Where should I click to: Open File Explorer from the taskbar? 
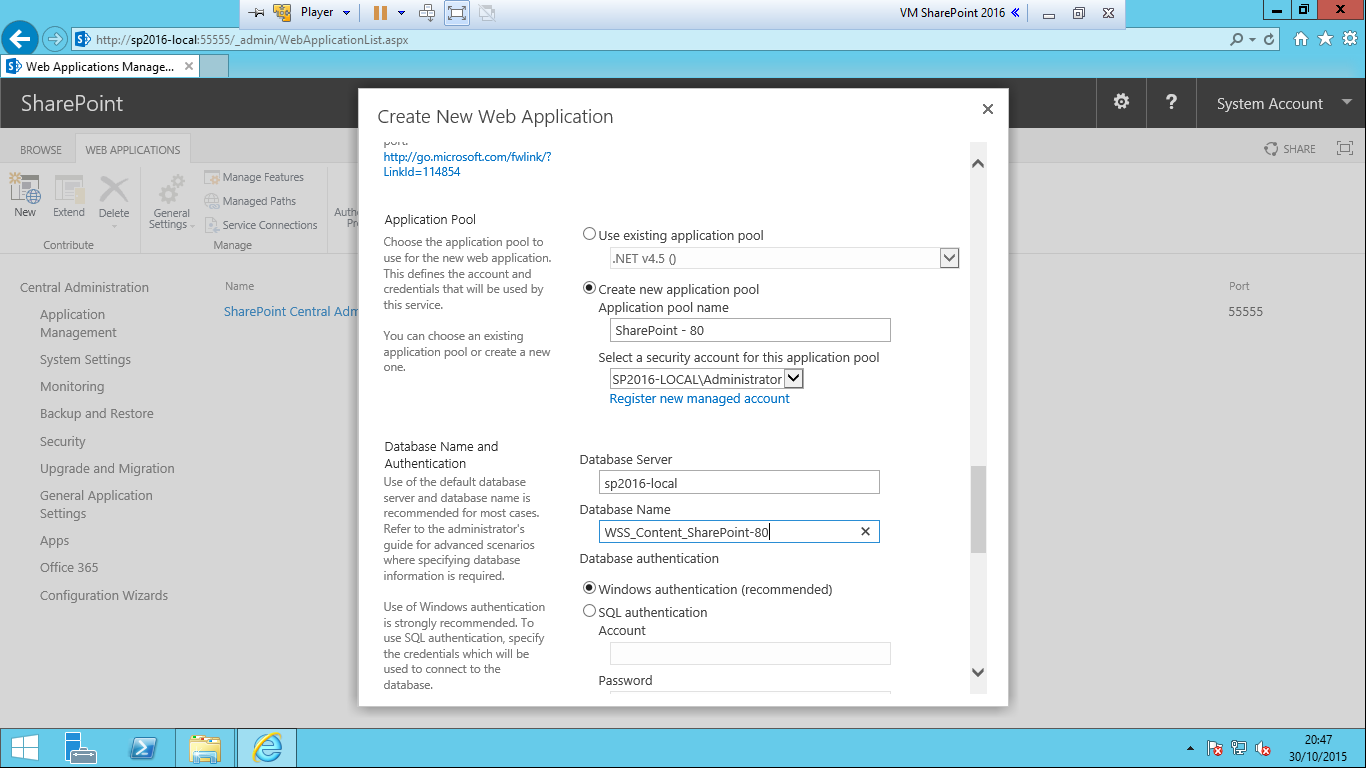click(x=205, y=748)
